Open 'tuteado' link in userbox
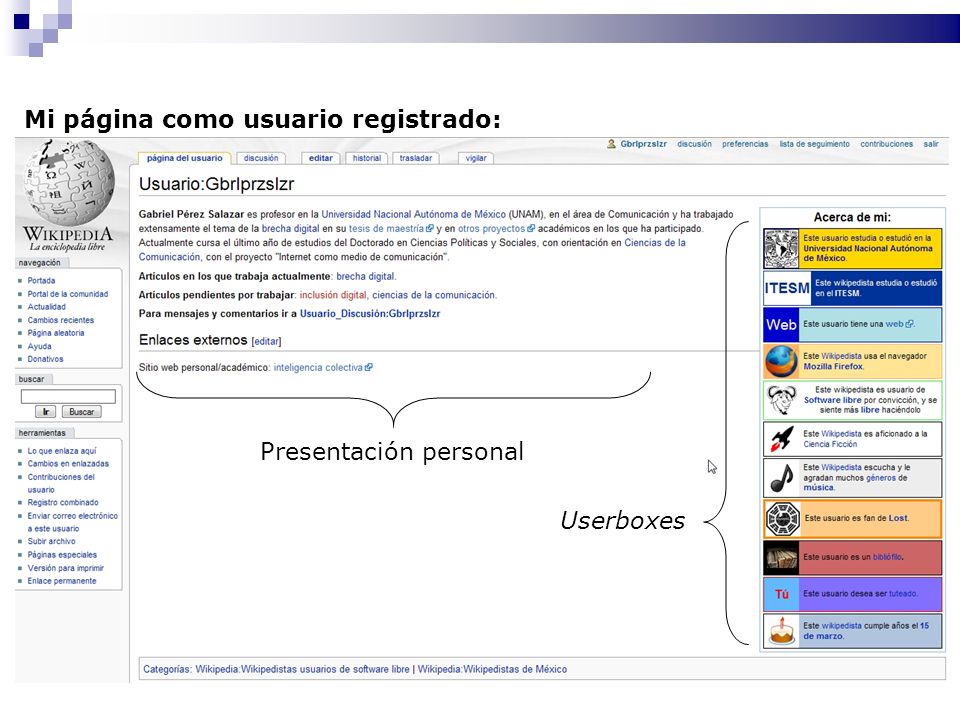960x720 pixels. coord(902,594)
